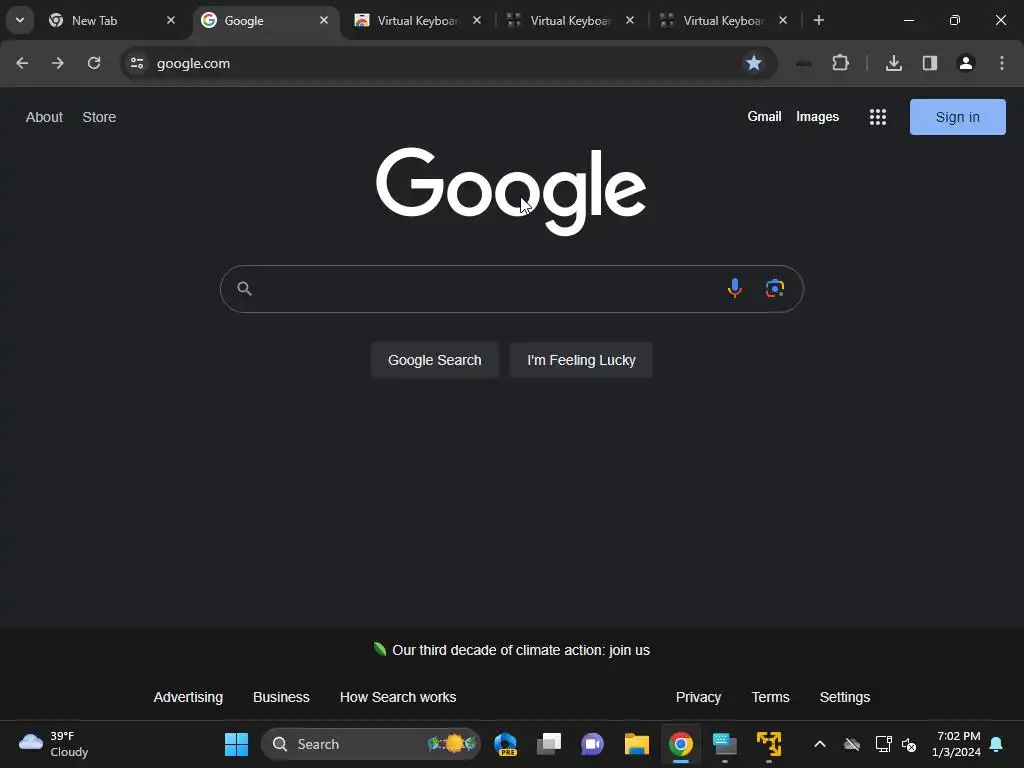Open the weather widget showing 39°F Cloudy
The width and height of the screenshot is (1024, 768).
pos(54,744)
